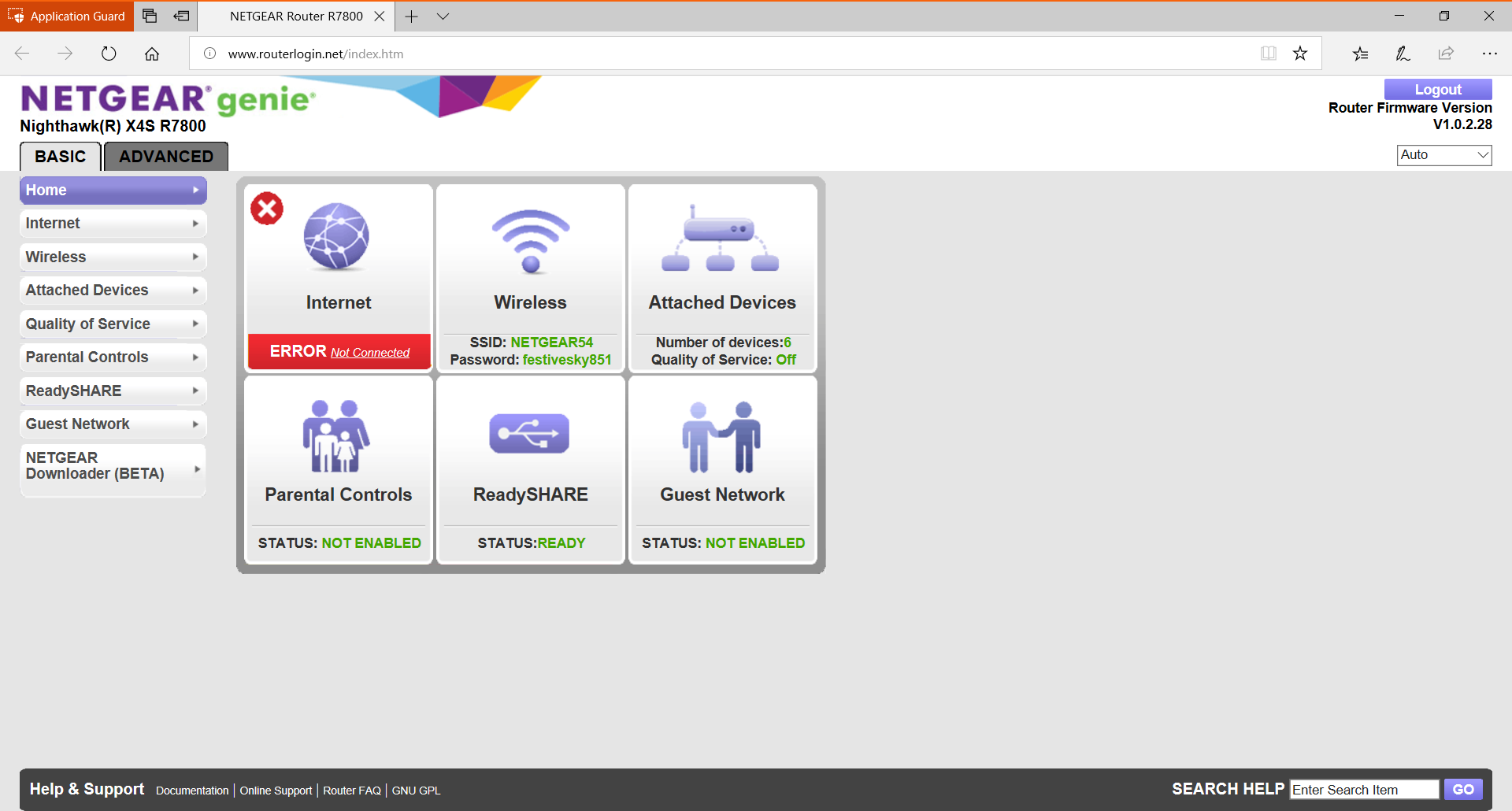Select Guest Network in the sidebar

[113, 424]
